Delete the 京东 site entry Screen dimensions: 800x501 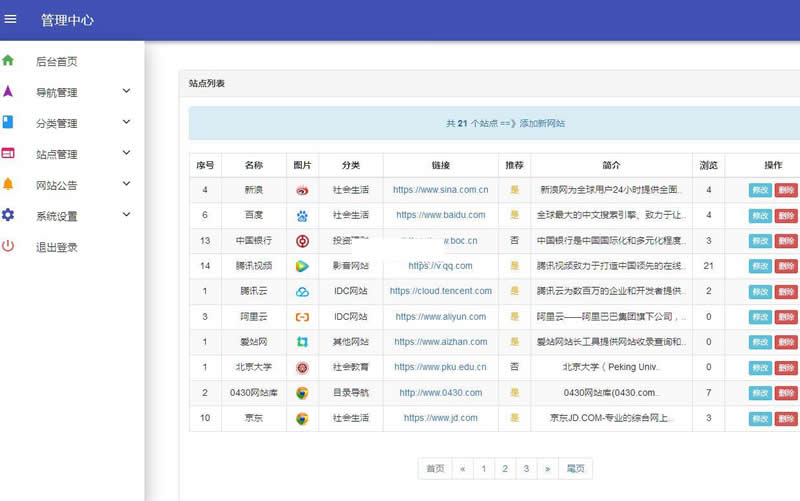pyautogui.click(x=786, y=419)
